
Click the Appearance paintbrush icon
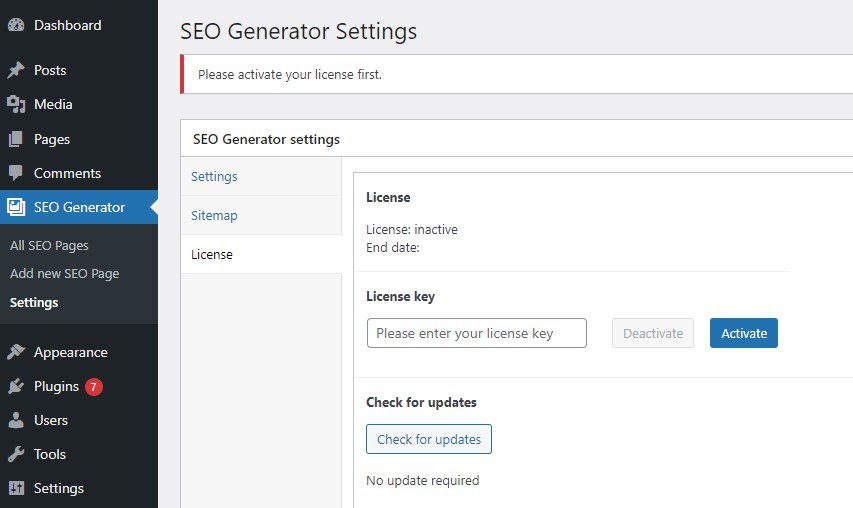16,352
